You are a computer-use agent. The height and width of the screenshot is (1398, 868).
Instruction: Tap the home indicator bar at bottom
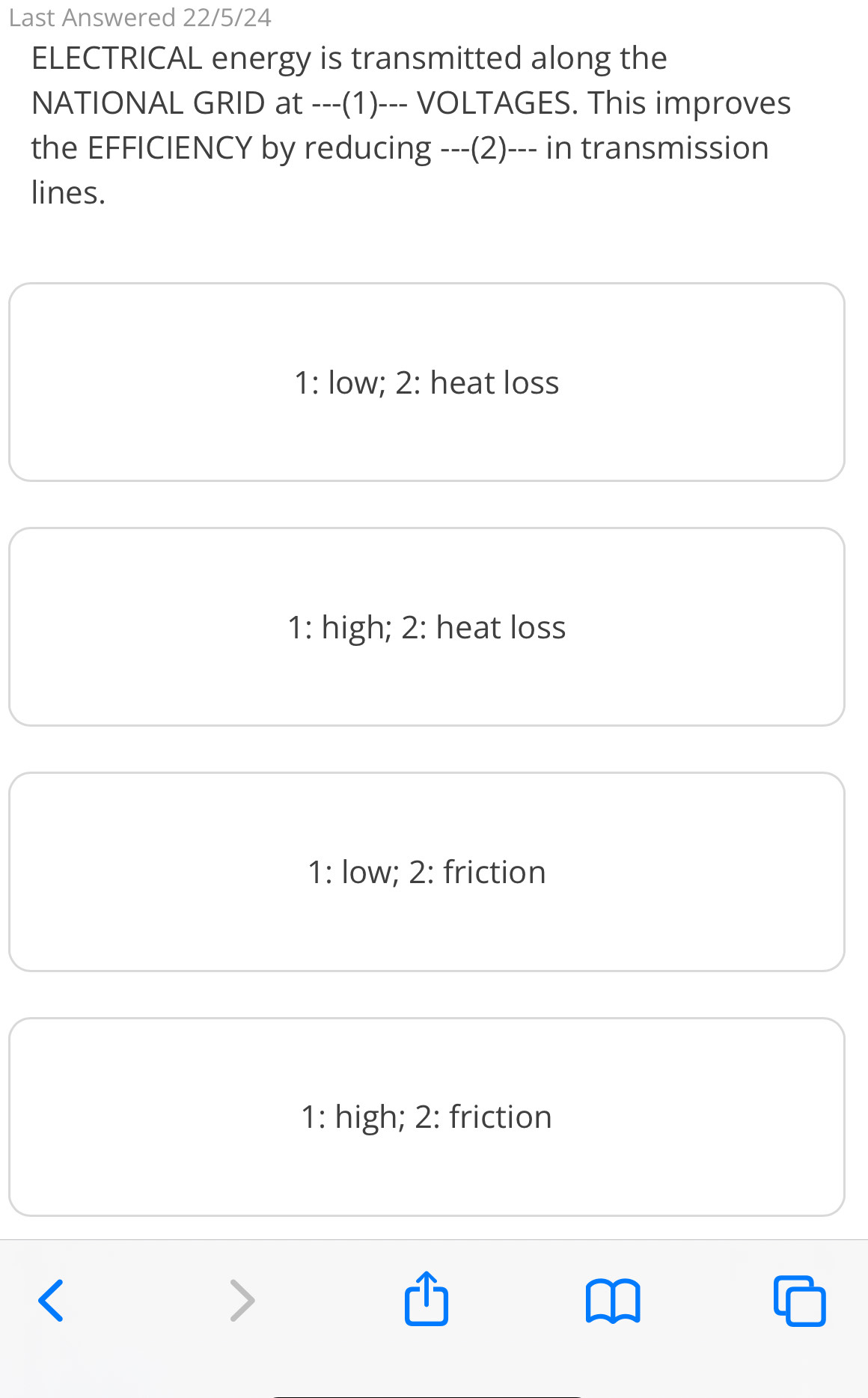(427, 1395)
